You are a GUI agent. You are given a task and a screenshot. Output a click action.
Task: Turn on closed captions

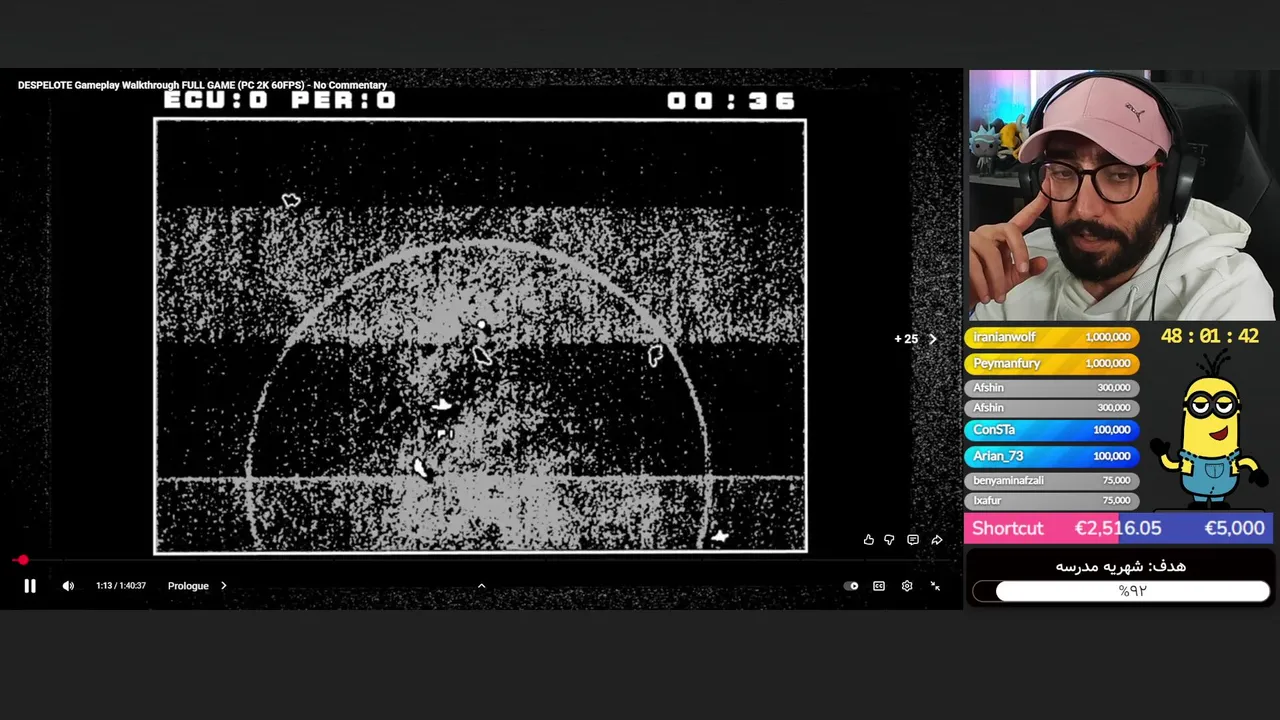[879, 586]
